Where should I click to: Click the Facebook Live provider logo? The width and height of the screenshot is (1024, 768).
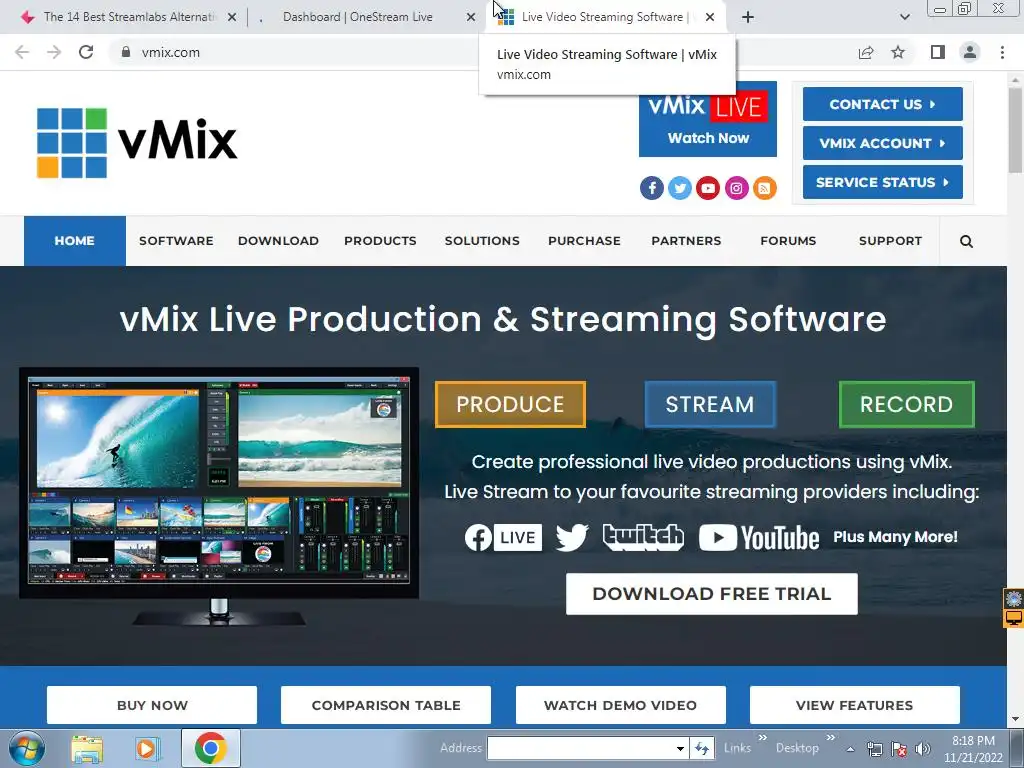click(x=503, y=537)
